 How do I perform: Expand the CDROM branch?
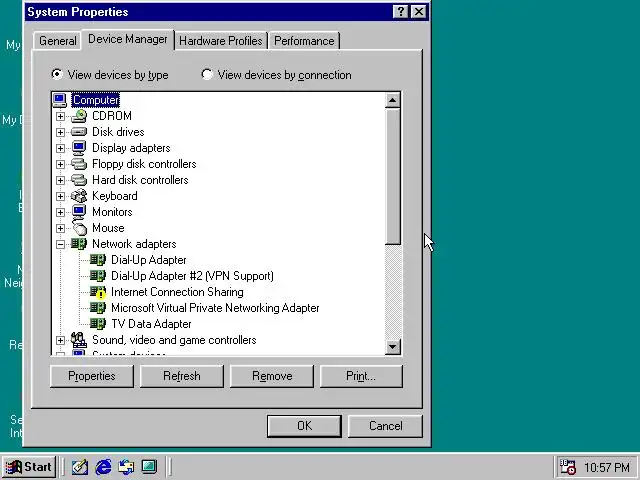pyautogui.click(x=60, y=116)
